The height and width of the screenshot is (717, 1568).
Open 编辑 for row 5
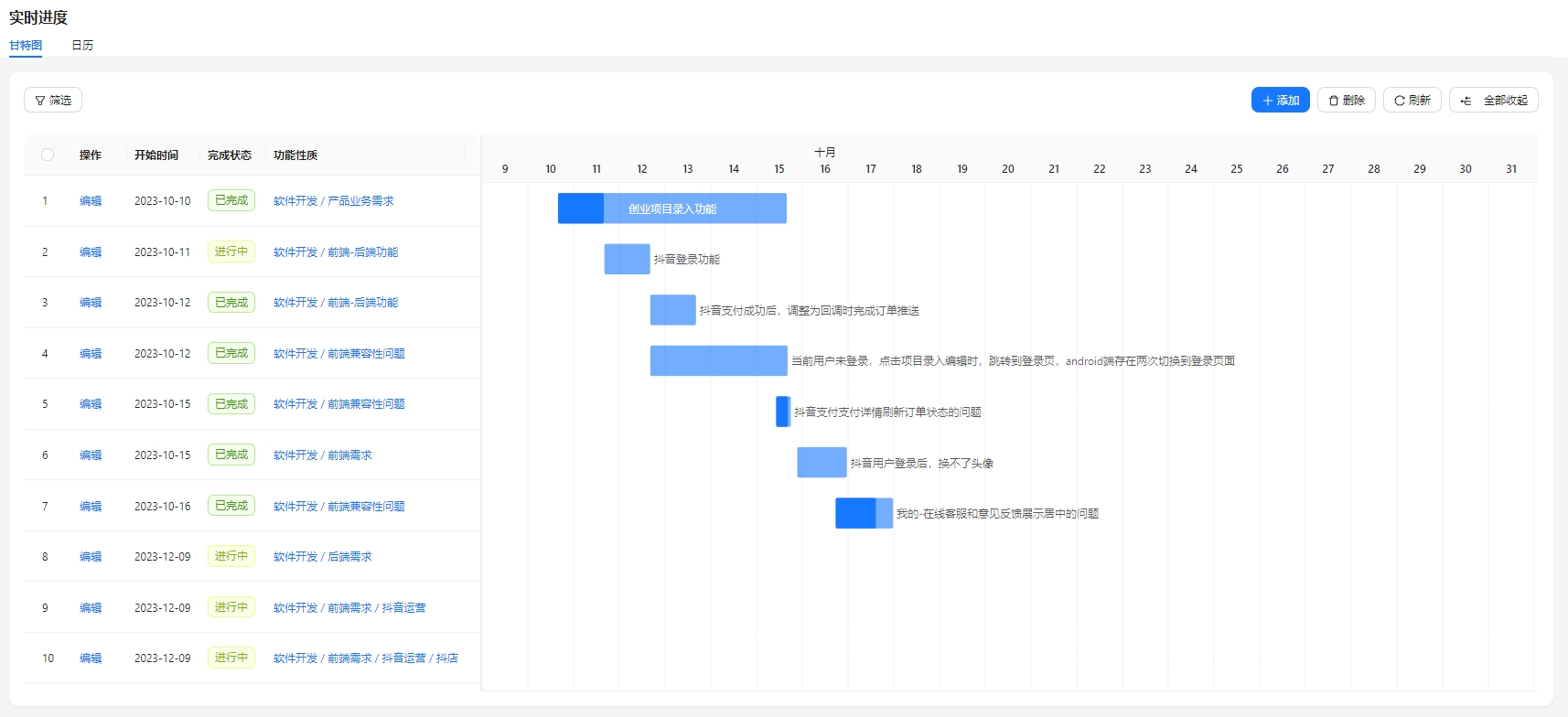[91, 403]
